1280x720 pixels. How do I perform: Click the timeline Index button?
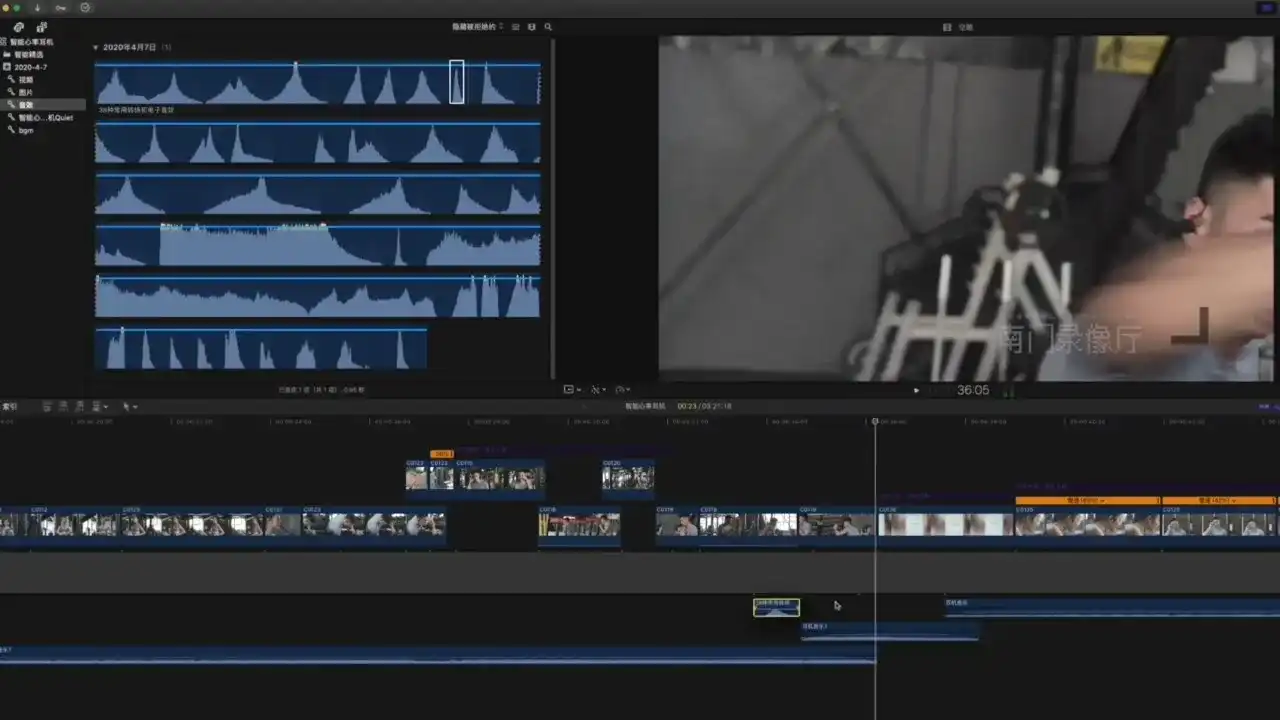coord(10,407)
